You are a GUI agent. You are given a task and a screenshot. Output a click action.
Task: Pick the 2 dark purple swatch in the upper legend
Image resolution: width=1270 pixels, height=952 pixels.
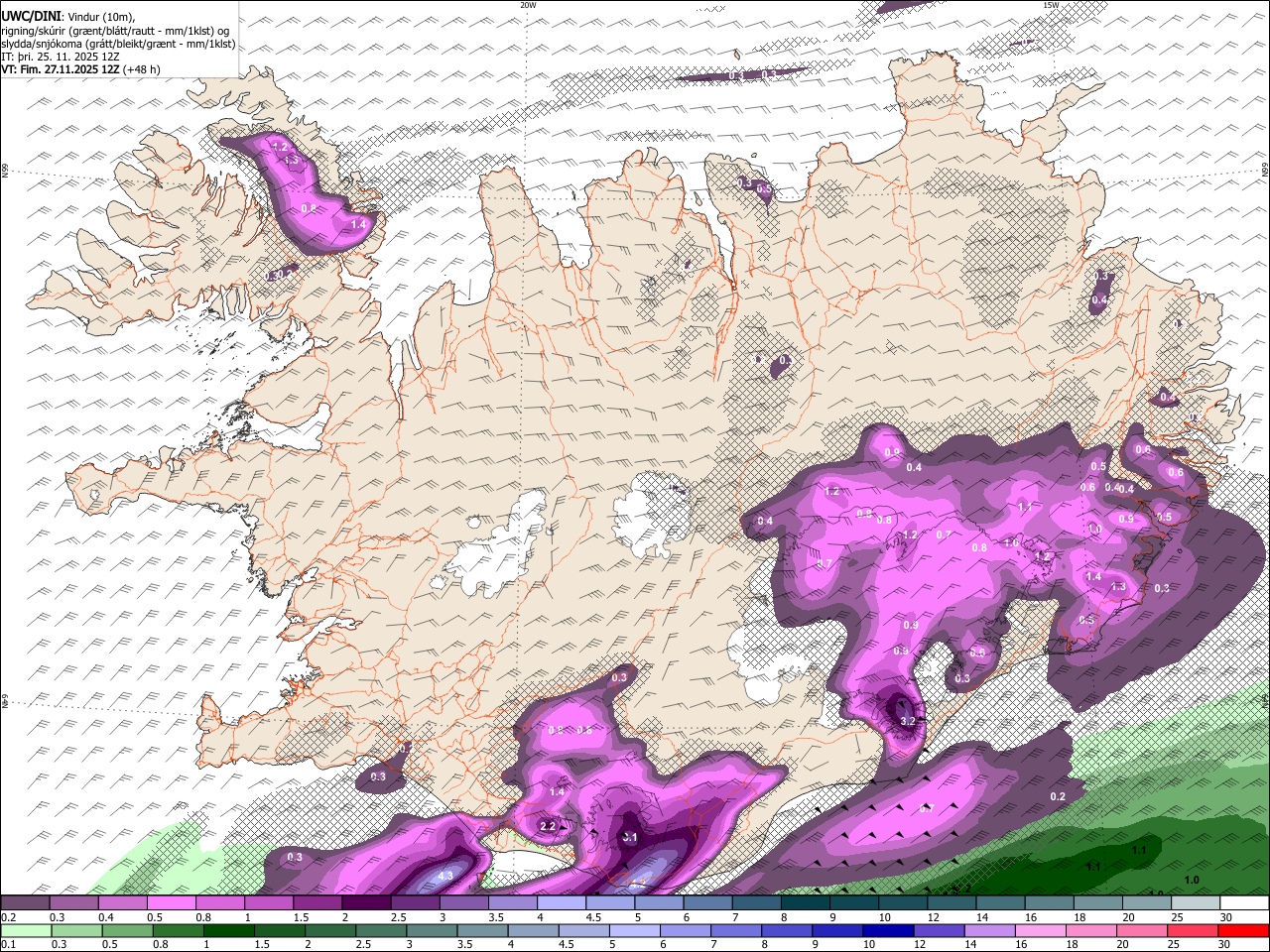coord(366,902)
